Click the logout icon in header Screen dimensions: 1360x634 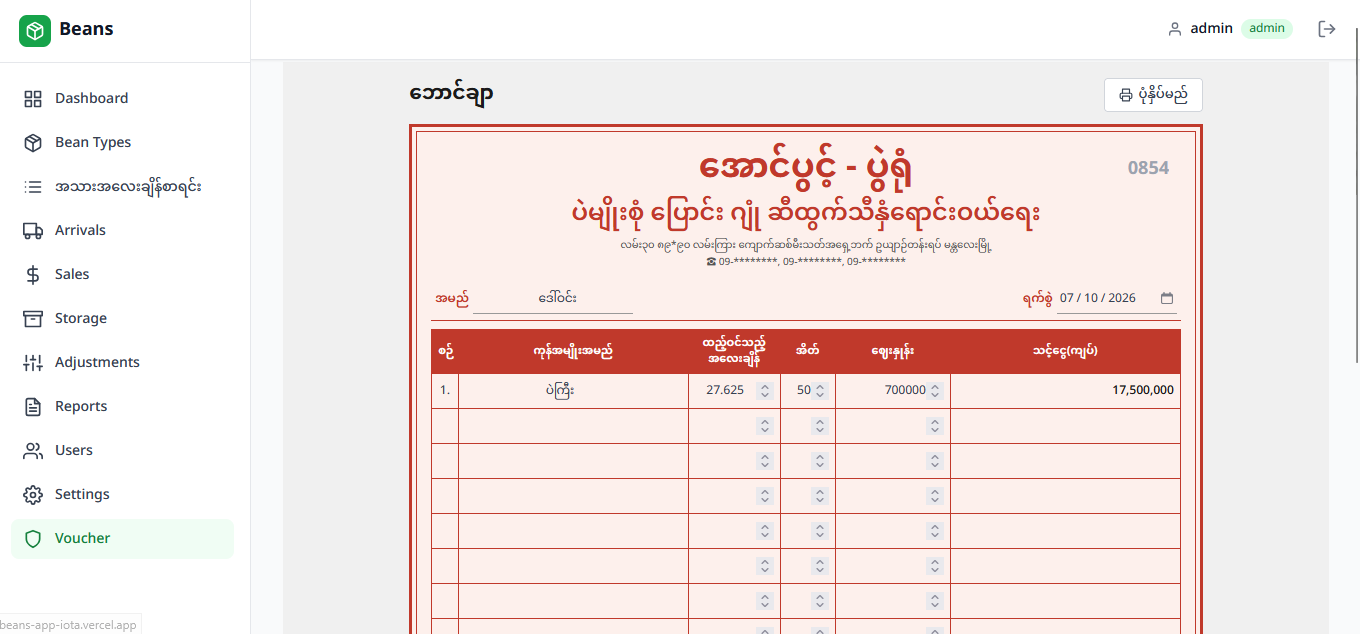point(1327,29)
